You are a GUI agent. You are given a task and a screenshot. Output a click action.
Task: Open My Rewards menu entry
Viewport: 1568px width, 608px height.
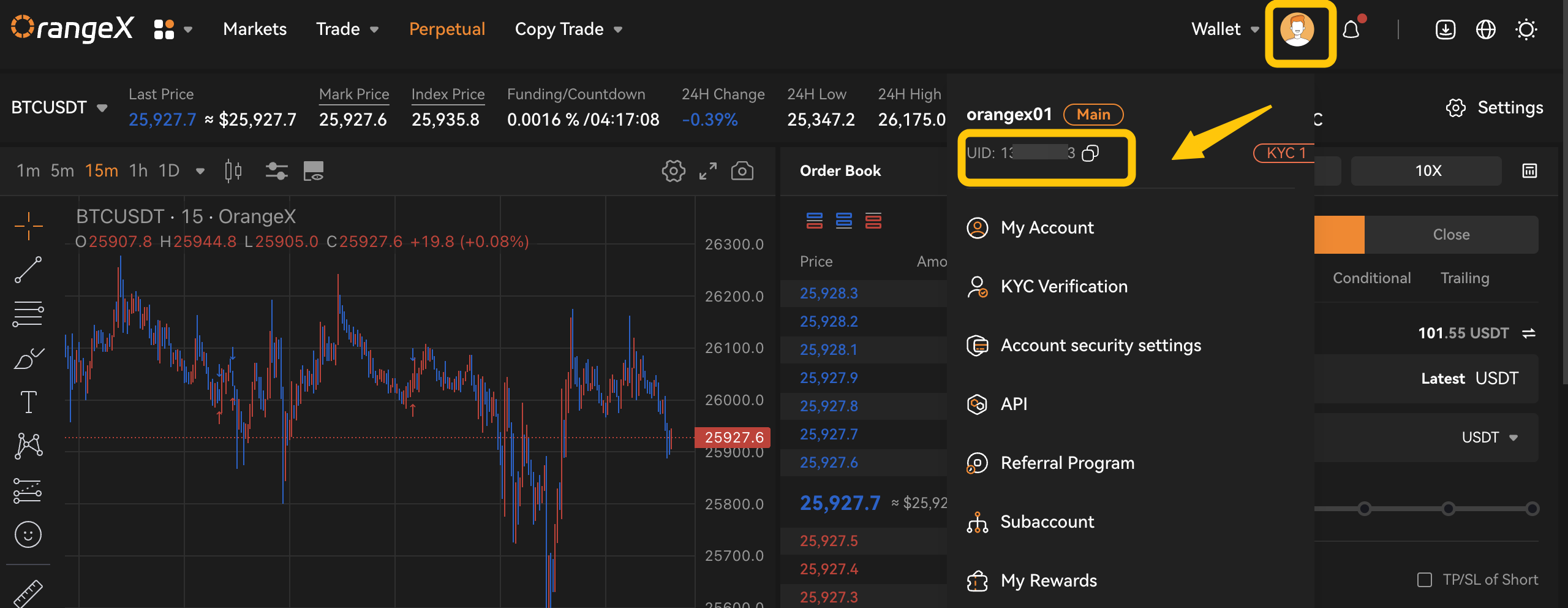(x=1049, y=581)
